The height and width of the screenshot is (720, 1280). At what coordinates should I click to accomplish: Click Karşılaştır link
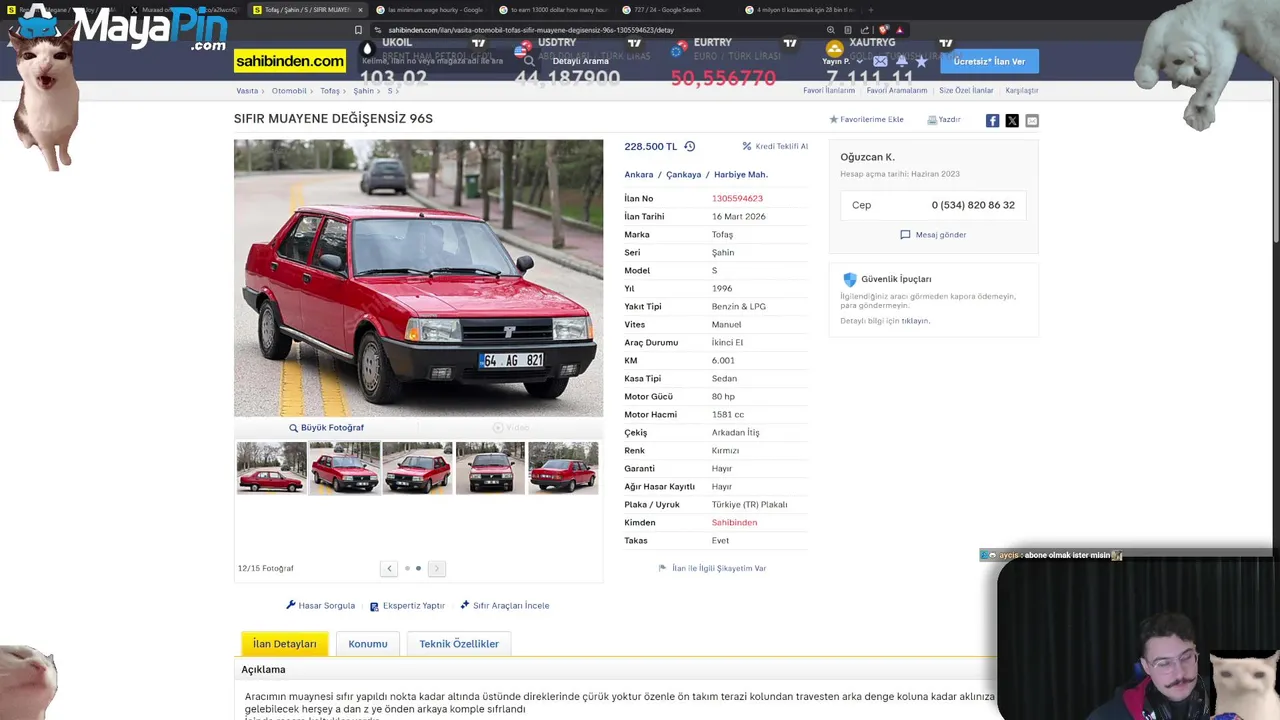point(1022,91)
